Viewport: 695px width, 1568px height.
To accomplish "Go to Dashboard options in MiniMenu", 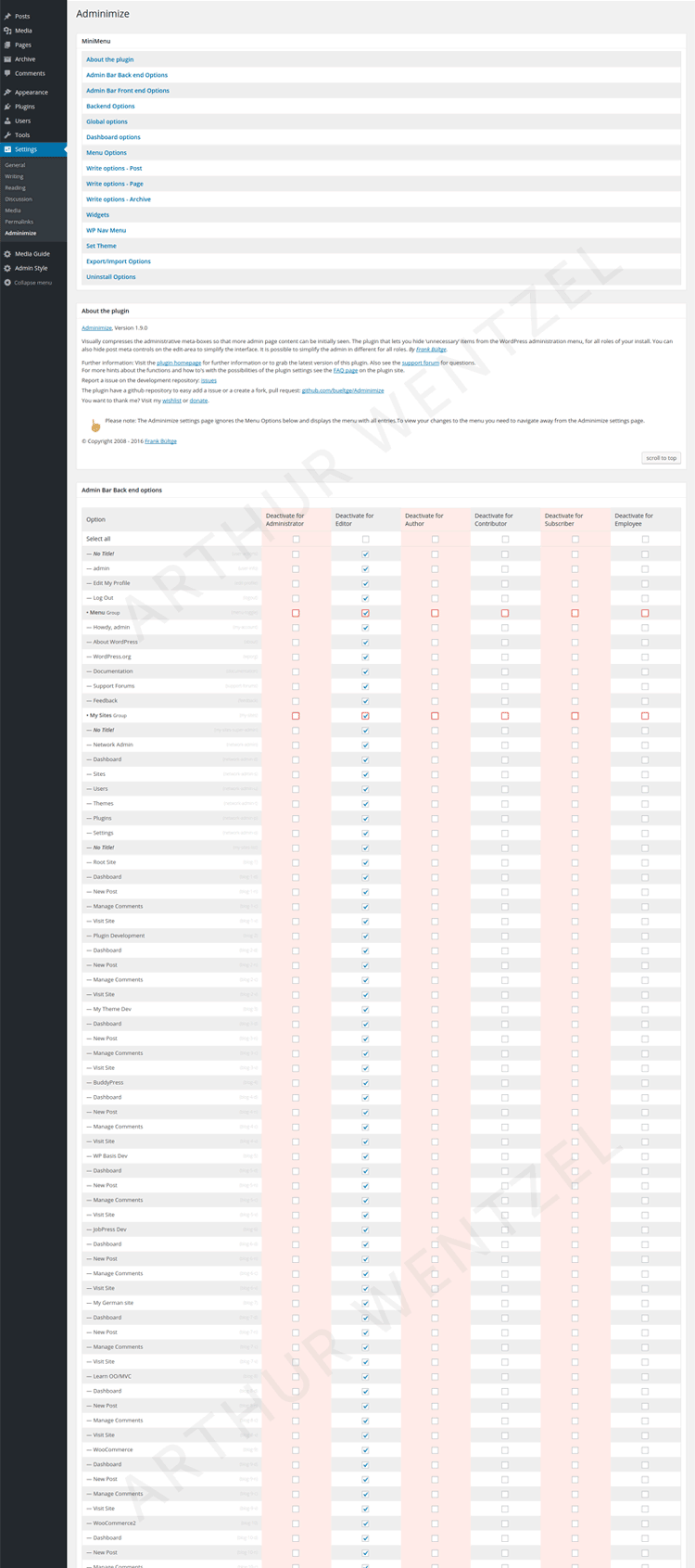I will [113, 137].
